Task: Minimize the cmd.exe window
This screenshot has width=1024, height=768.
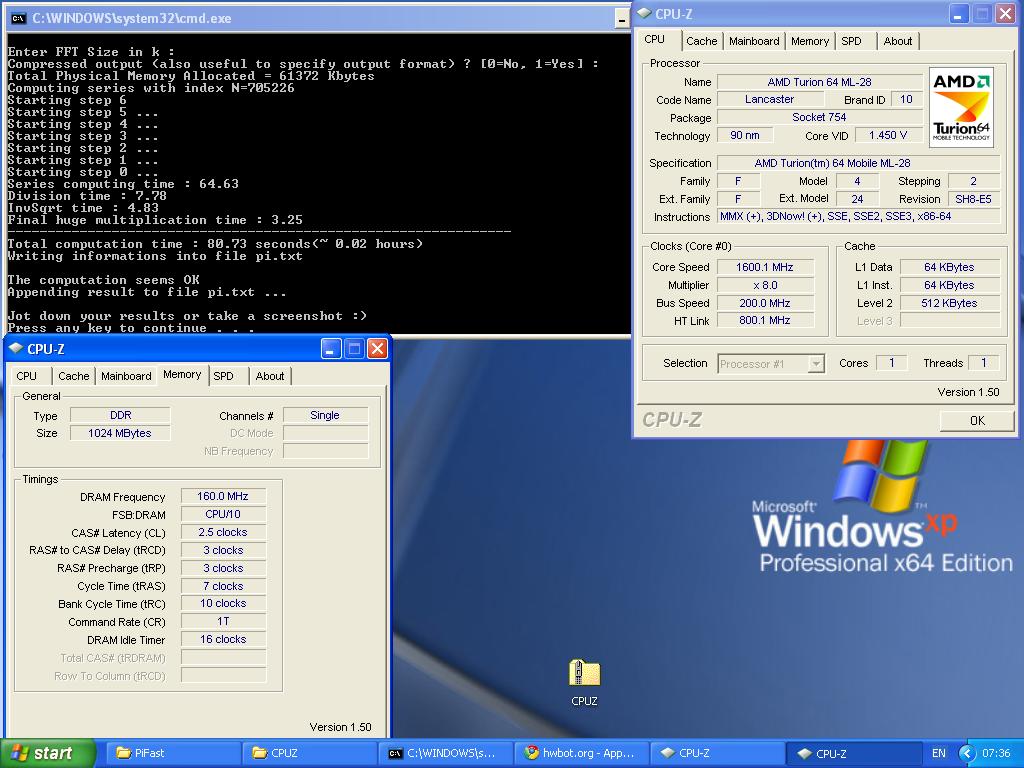Action: tap(622, 20)
